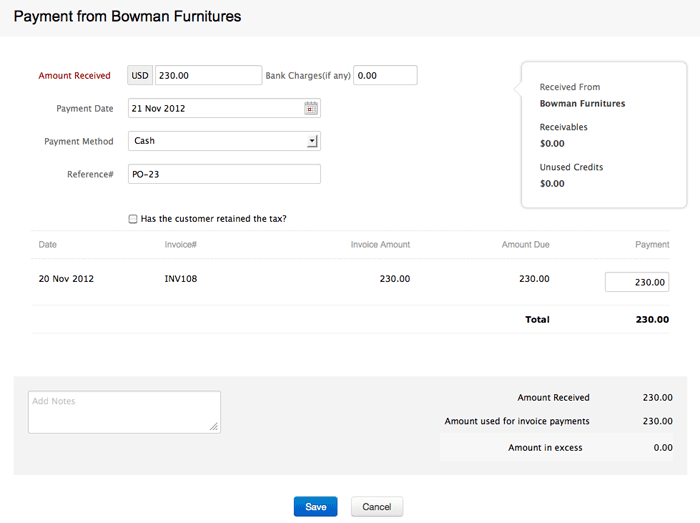Click the Save button
Screen dimensions: 700x523
click(316, 506)
